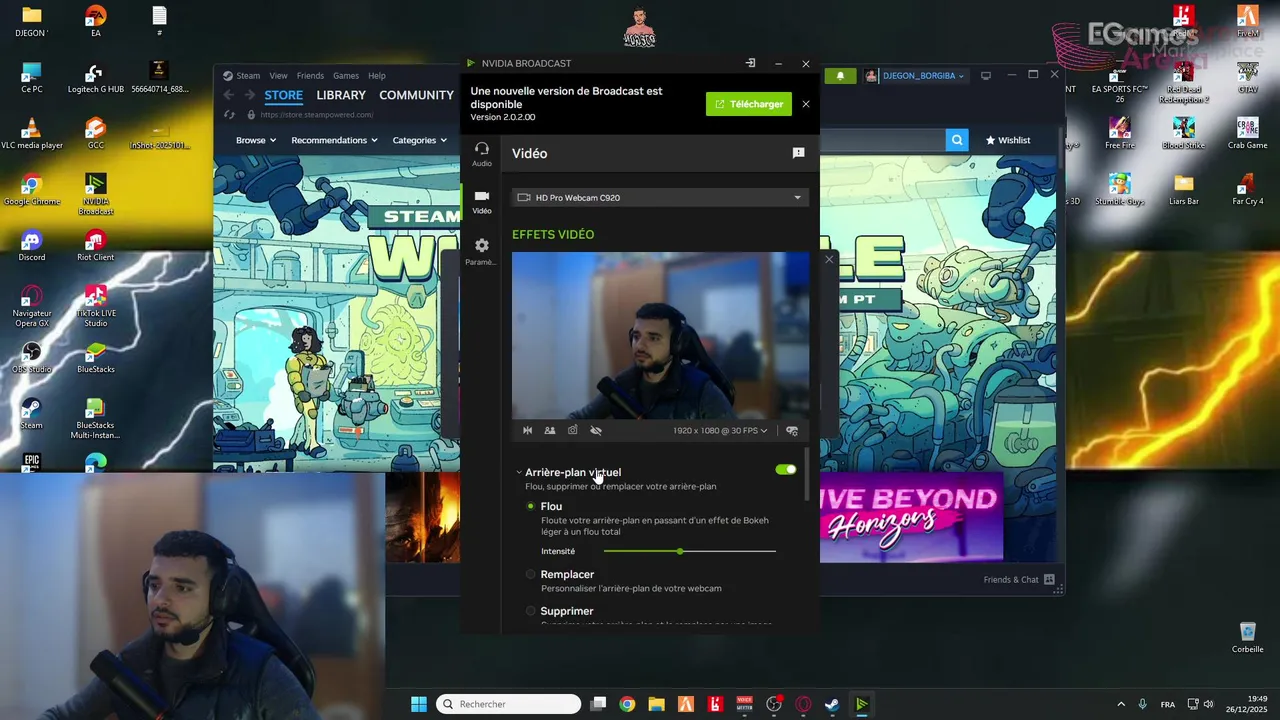Viewport: 1280px width, 720px height.
Task: Click the webcam preview in Broadcast
Action: pyautogui.click(x=660, y=336)
